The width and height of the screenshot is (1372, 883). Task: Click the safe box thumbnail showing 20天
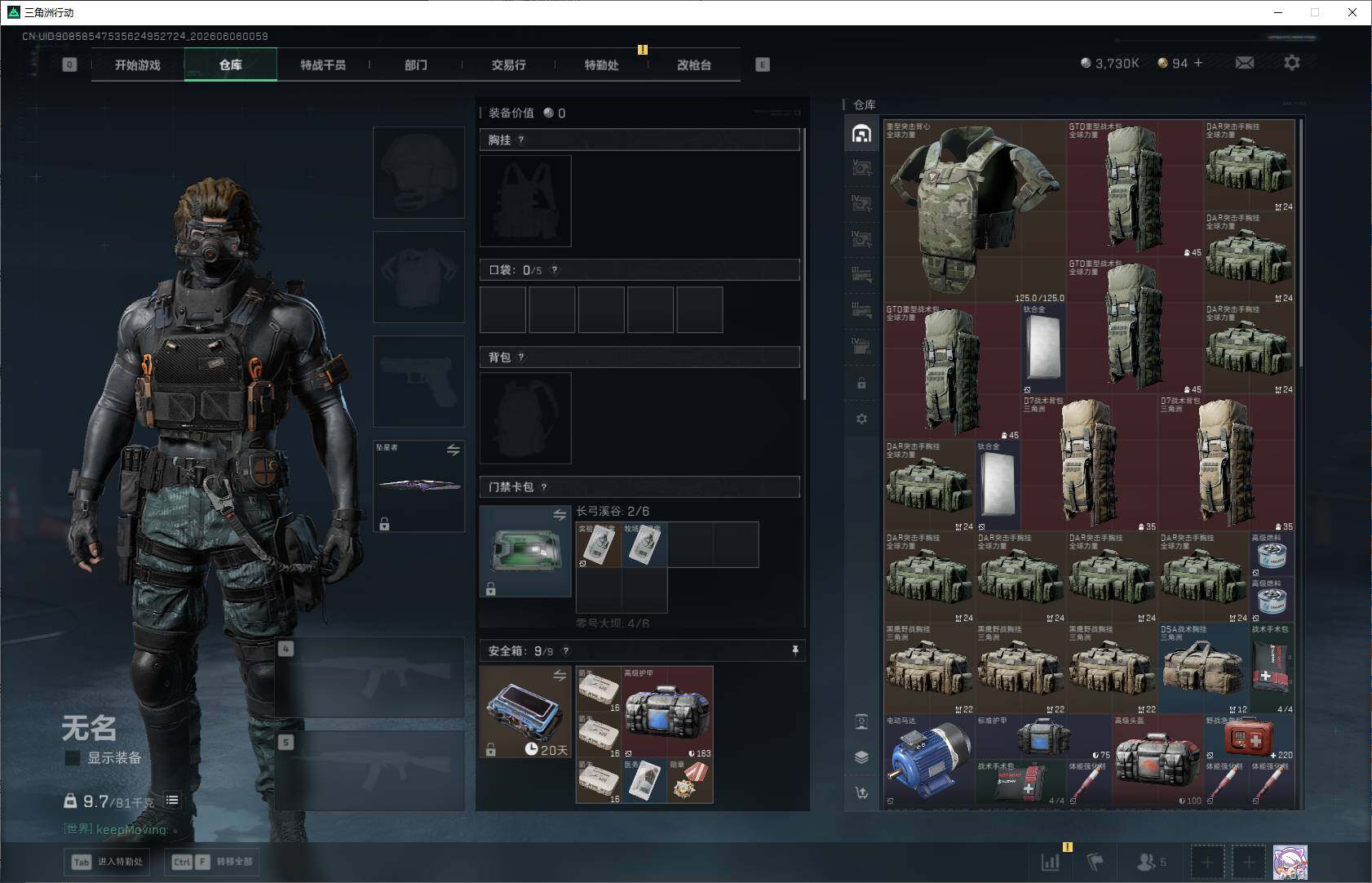click(525, 712)
